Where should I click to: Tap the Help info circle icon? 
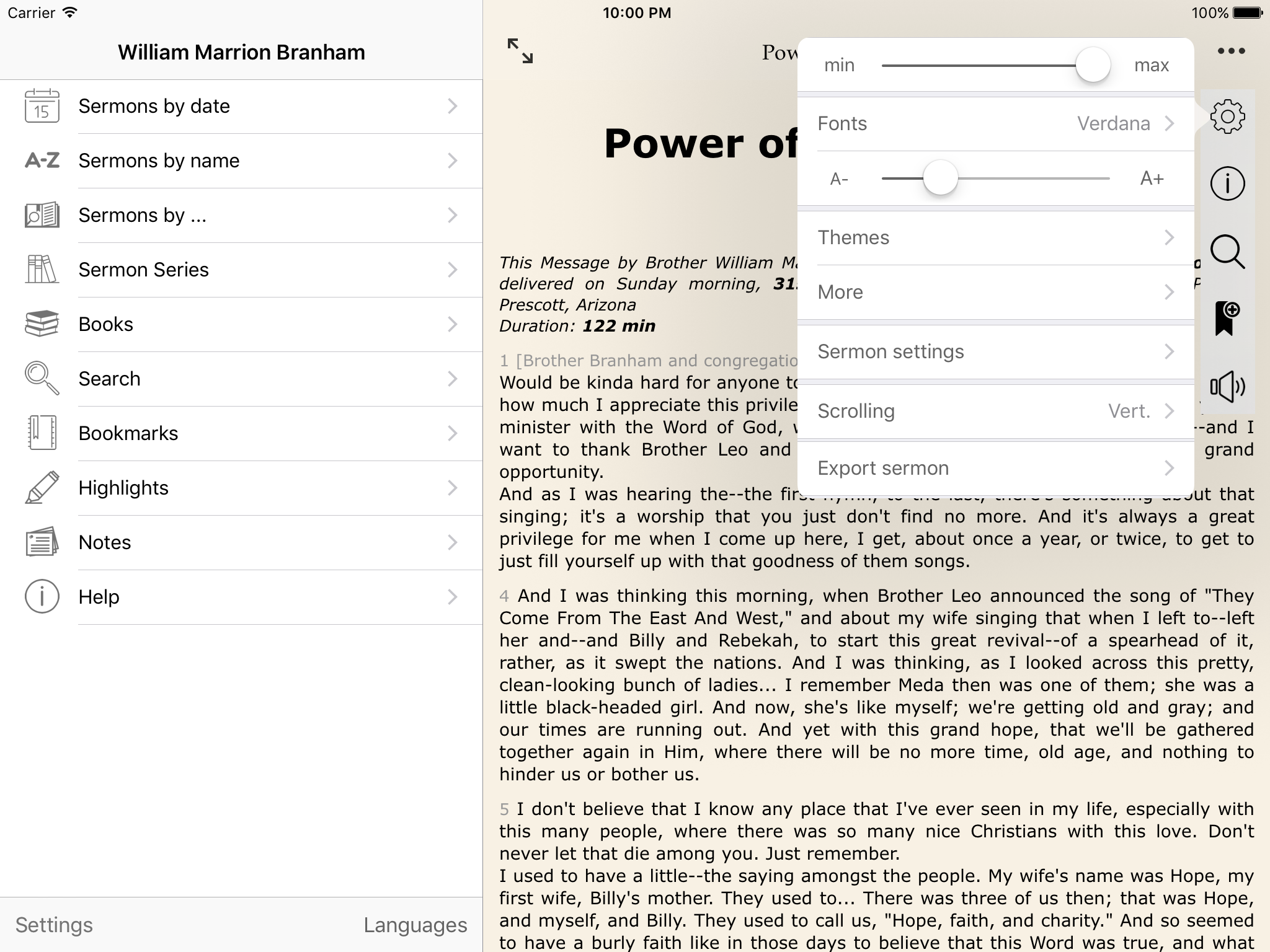(42, 596)
